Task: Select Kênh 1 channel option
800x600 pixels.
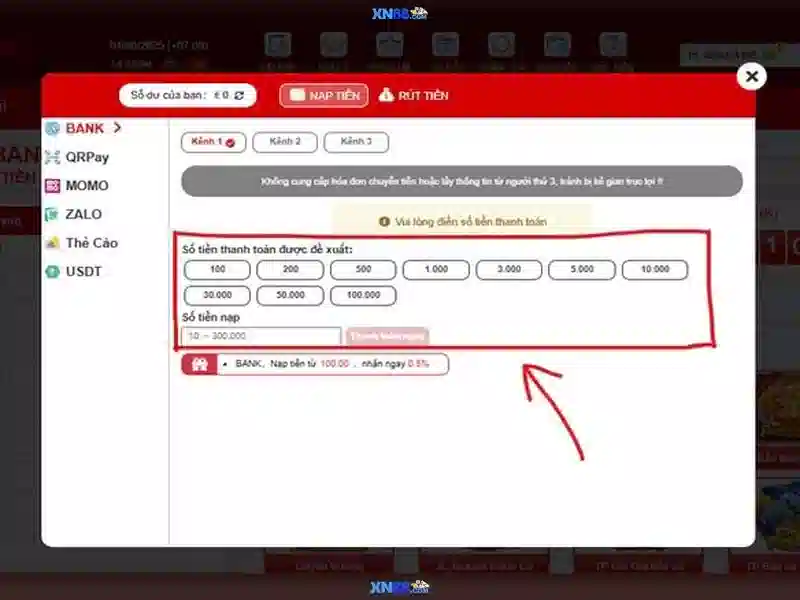Action: pos(213,143)
